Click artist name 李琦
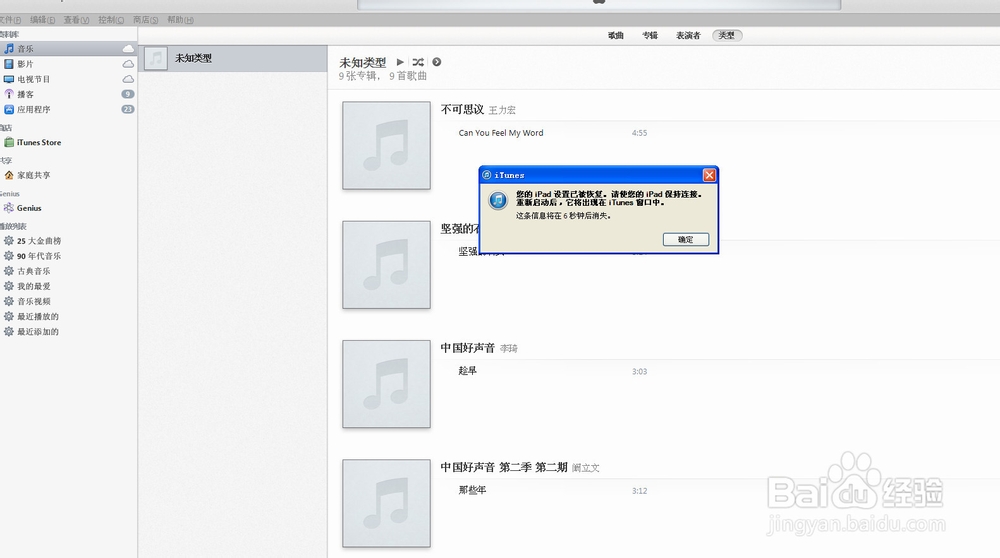This screenshot has width=1000, height=558. pos(508,348)
